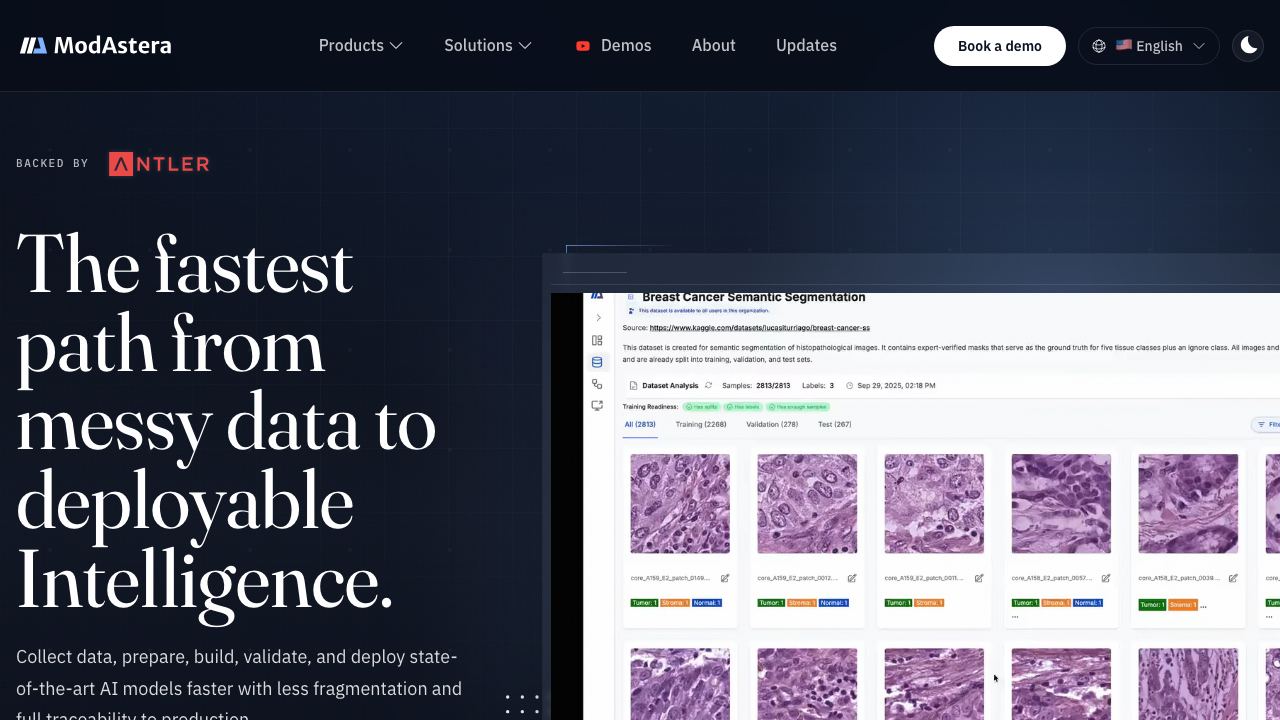Click the Breast Cancer Semantic Segmentation title
Image resolution: width=1280 pixels, height=720 pixels.
click(754, 297)
